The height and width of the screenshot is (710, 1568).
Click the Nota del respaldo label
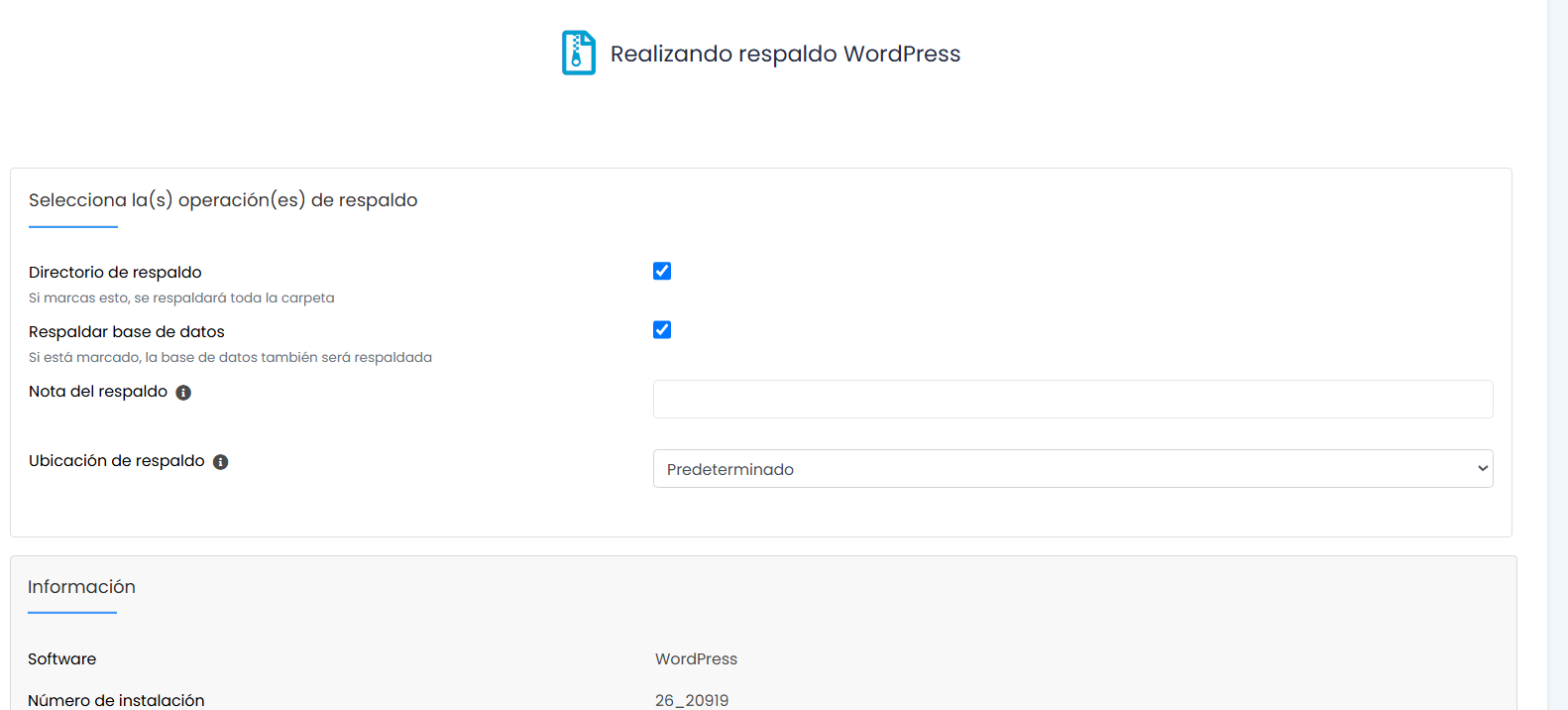pyautogui.click(x=98, y=392)
